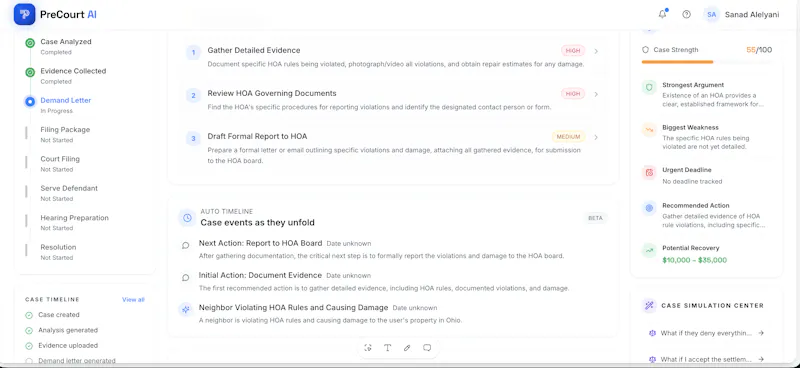Click the 55/100 case strength score

click(759, 50)
